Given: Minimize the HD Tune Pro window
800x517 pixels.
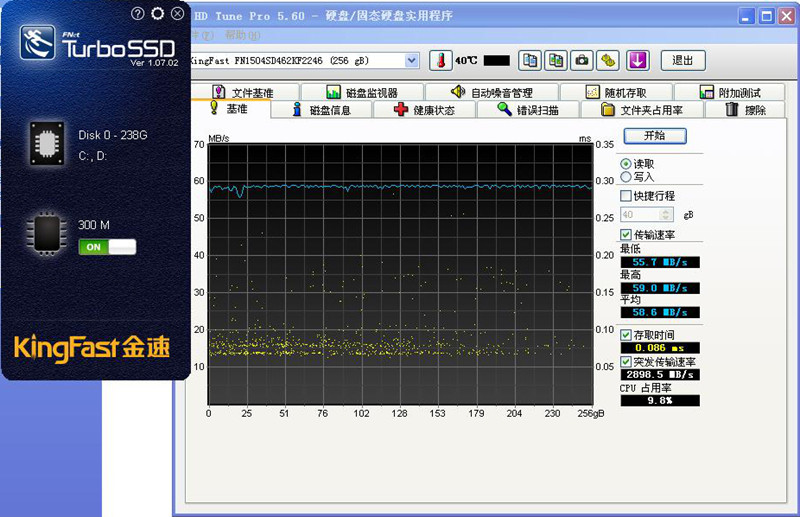Looking at the screenshot, I should pyautogui.click(x=746, y=16).
